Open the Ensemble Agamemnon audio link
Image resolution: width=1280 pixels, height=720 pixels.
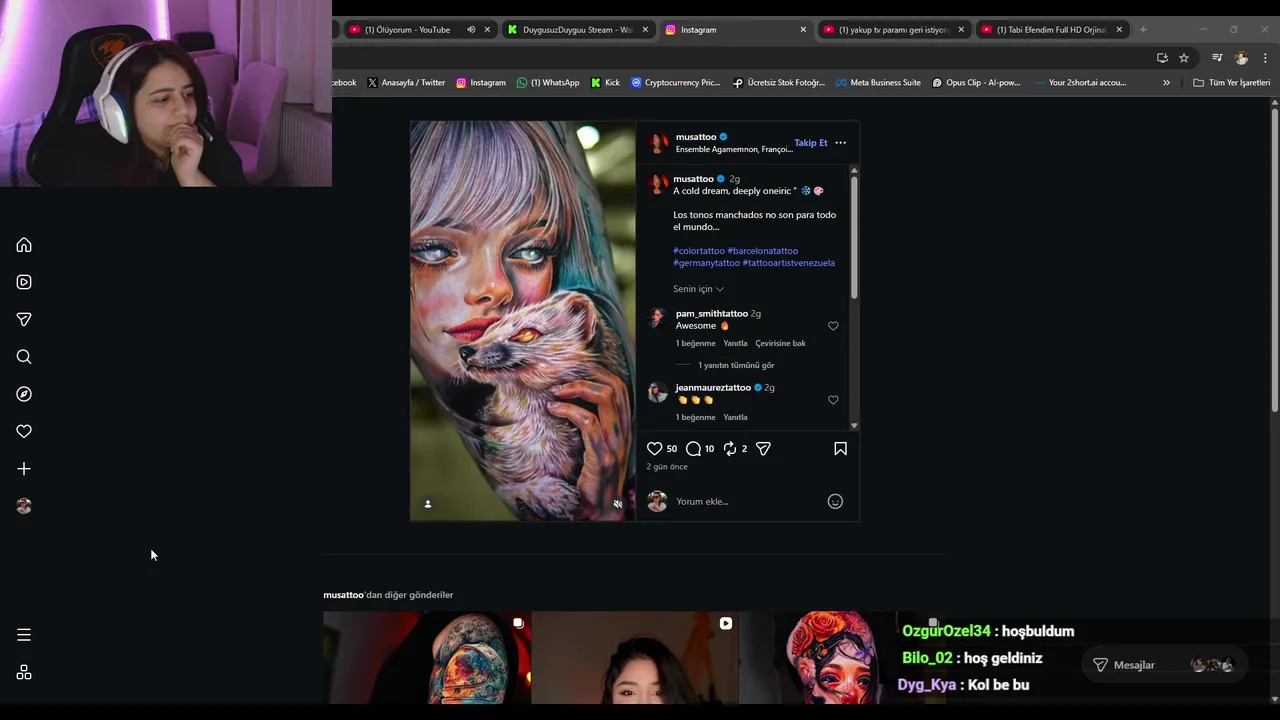click(x=733, y=150)
